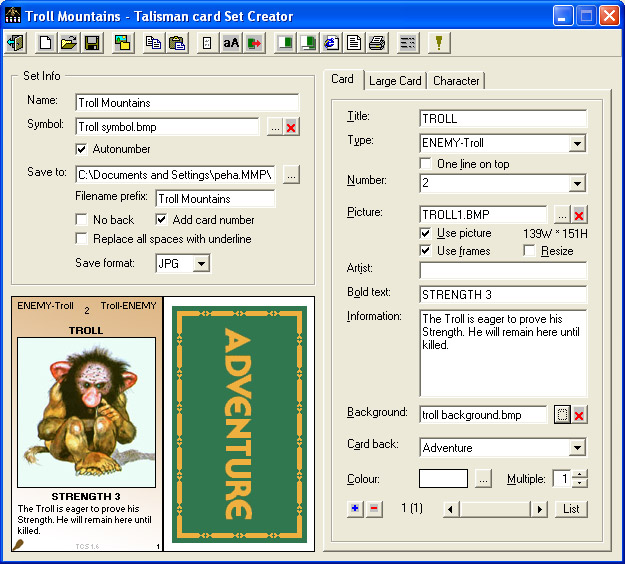Check the One line on top option
Viewport: 625px width, 564px height.
point(425,163)
